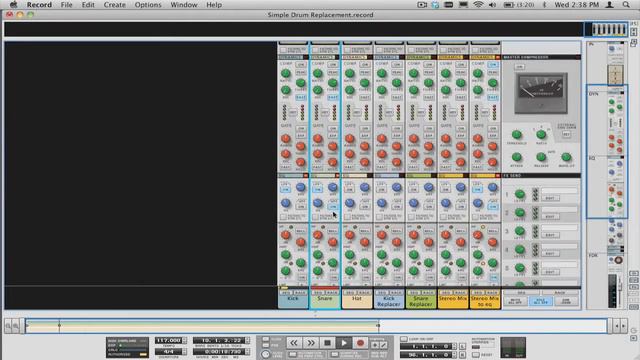Open the Options menu
640x360 pixels.
148,5
